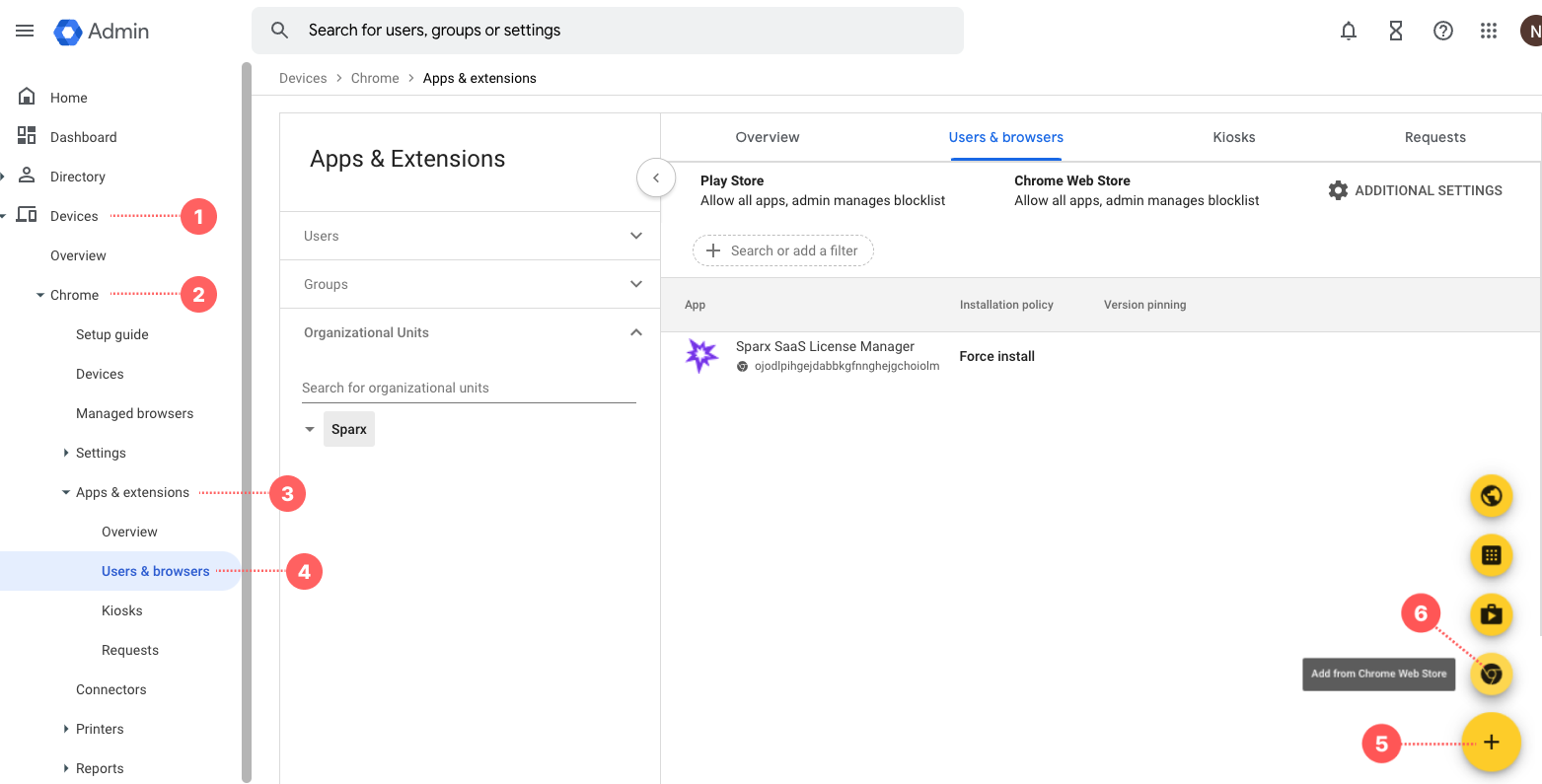The image size is (1542, 784).
Task: Click the yellow grid app add button
Action: 1491,555
